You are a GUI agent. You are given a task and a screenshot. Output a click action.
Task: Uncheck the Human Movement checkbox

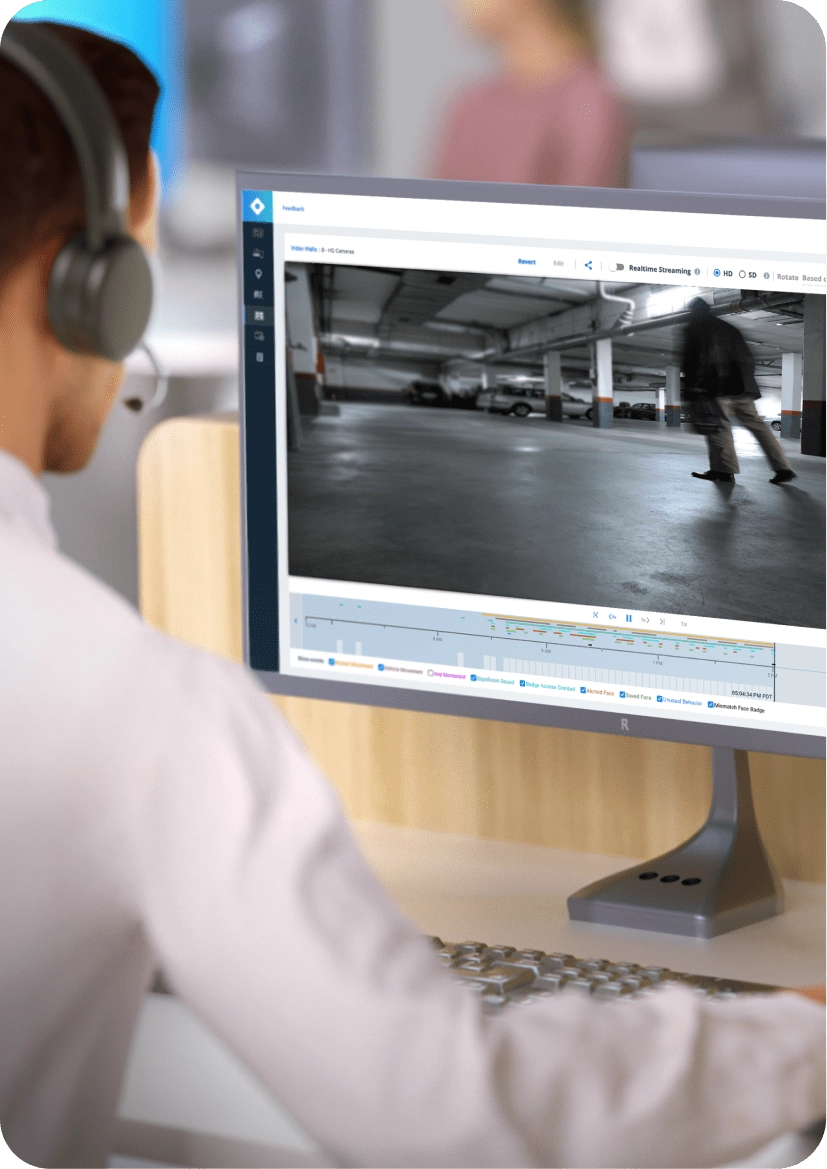pos(332,661)
